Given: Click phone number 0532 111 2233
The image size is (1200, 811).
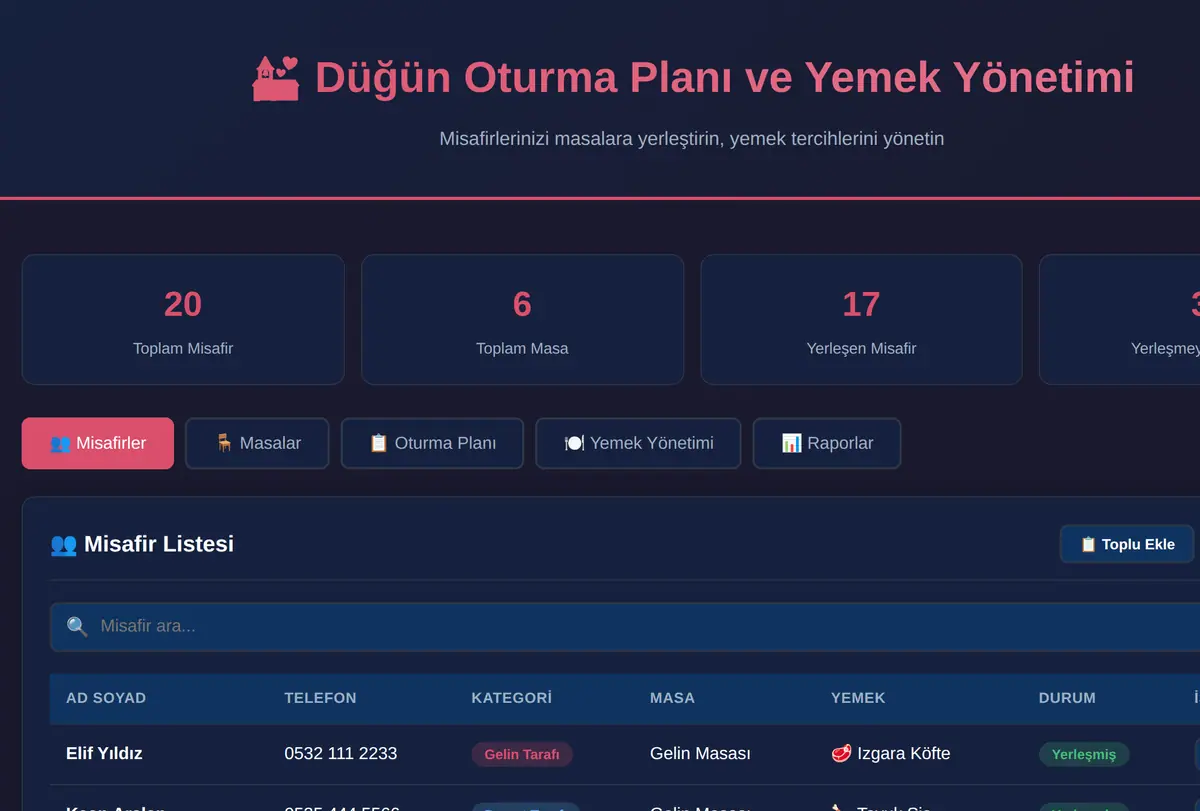Looking at the screenshot, I should pyautogui.click(x=340, y=754).
